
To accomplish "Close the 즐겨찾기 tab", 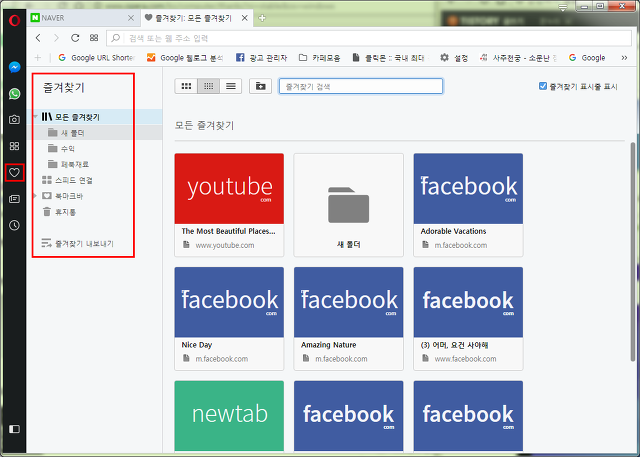I will point(244,18).
